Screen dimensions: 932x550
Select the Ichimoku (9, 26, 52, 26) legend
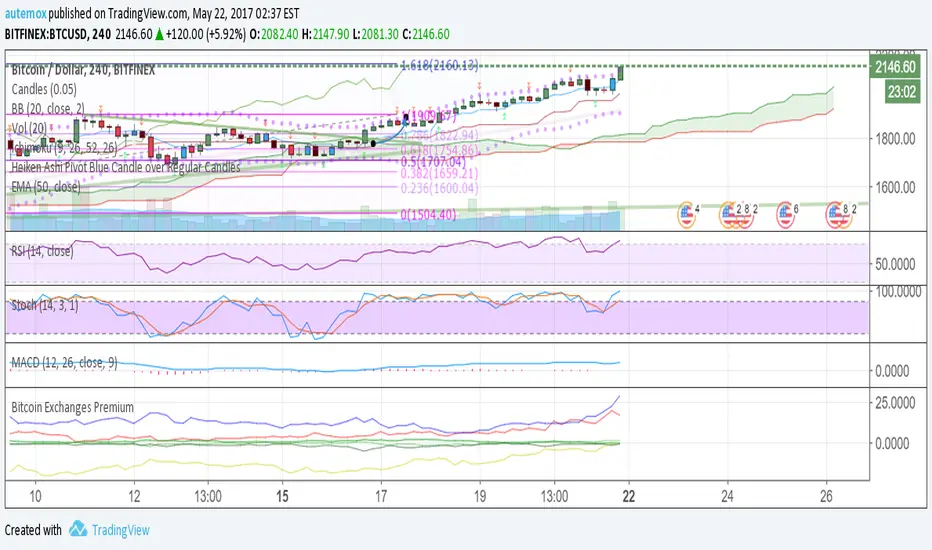(64, 147)
